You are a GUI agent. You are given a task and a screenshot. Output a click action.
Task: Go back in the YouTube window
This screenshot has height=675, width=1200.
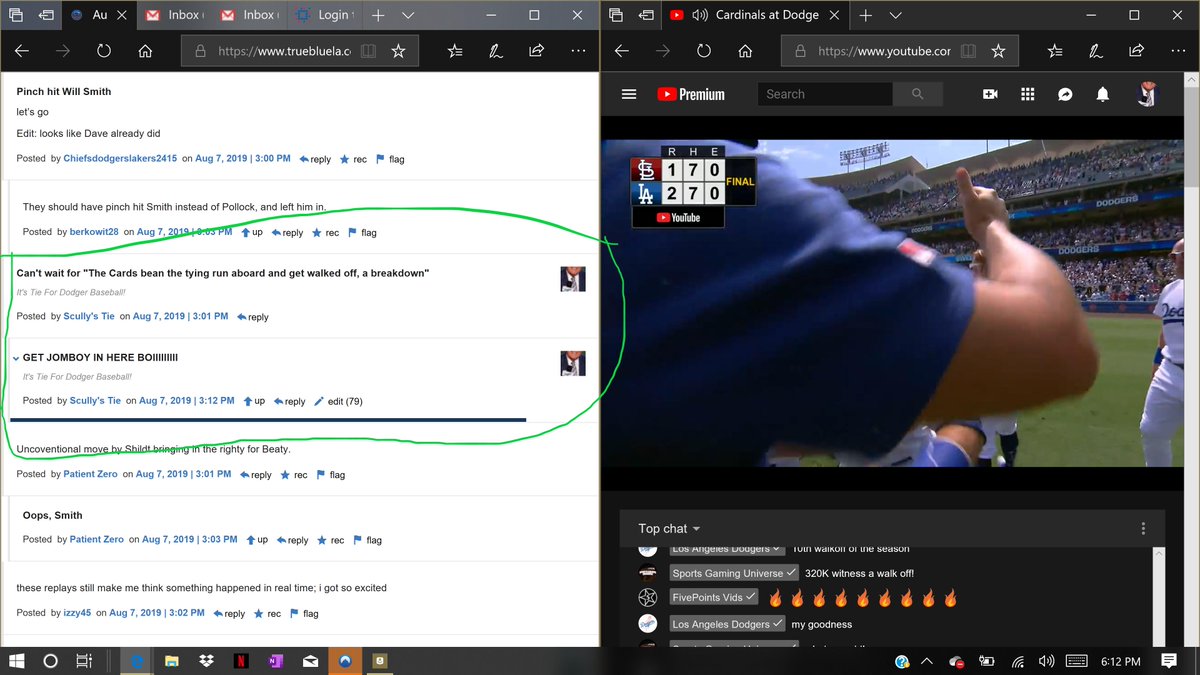(622, 51)
